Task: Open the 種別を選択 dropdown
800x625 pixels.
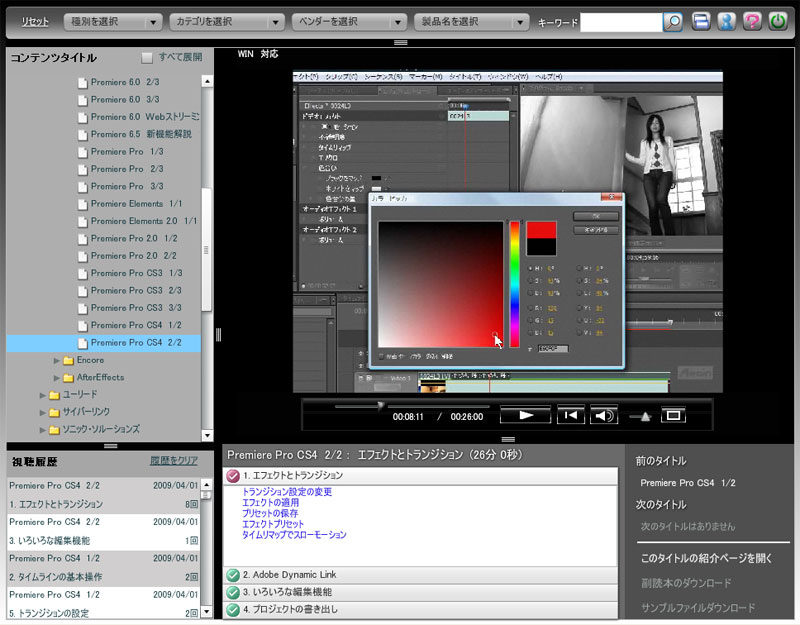Action: 112,21
